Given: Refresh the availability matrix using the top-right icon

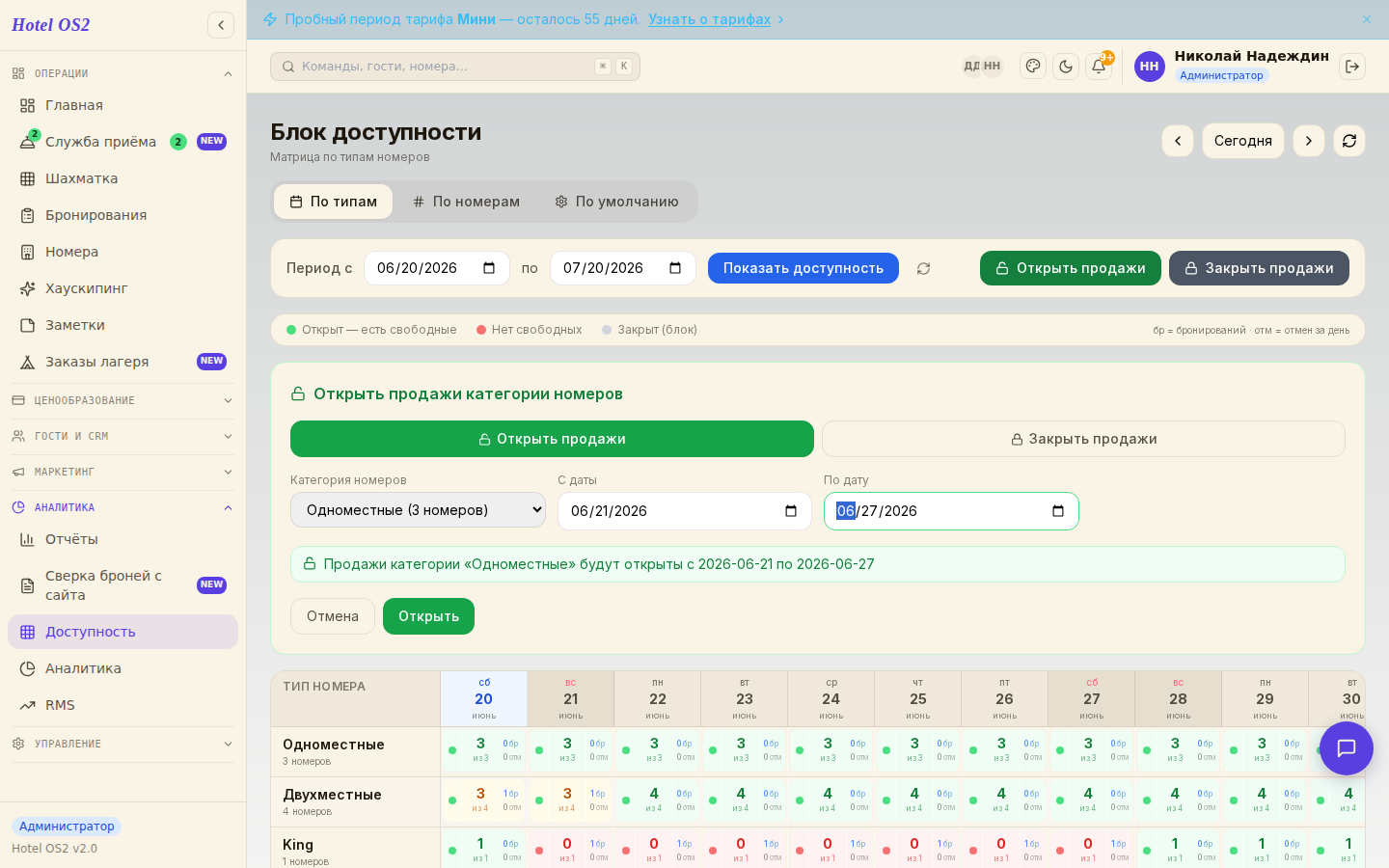Looking at the screenshot, I should point(1349,141).
